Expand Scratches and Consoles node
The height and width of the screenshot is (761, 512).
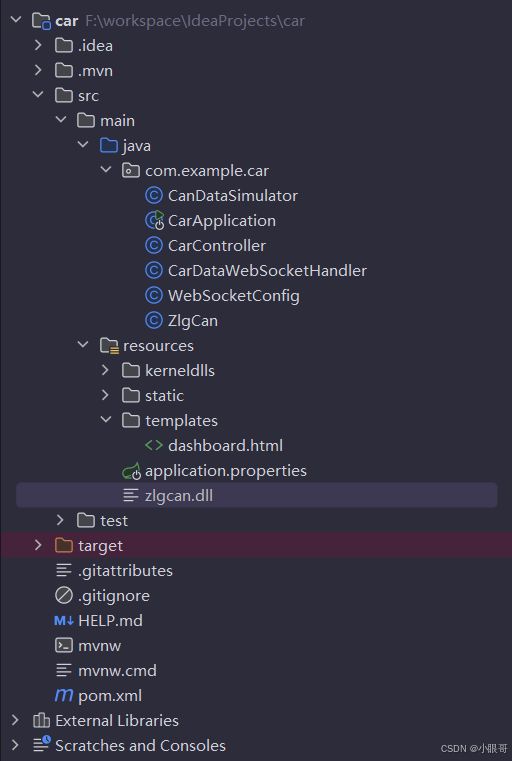coord(16,745)
